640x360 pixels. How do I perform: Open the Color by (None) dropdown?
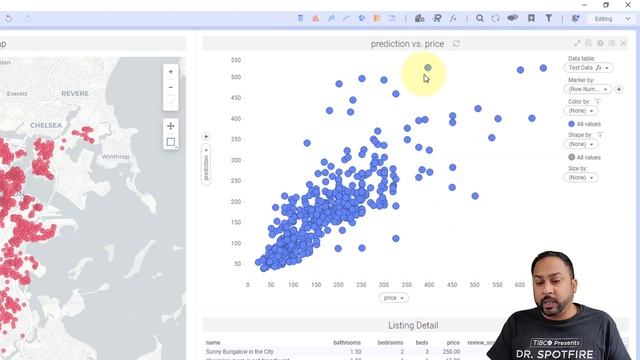point(581,111)
